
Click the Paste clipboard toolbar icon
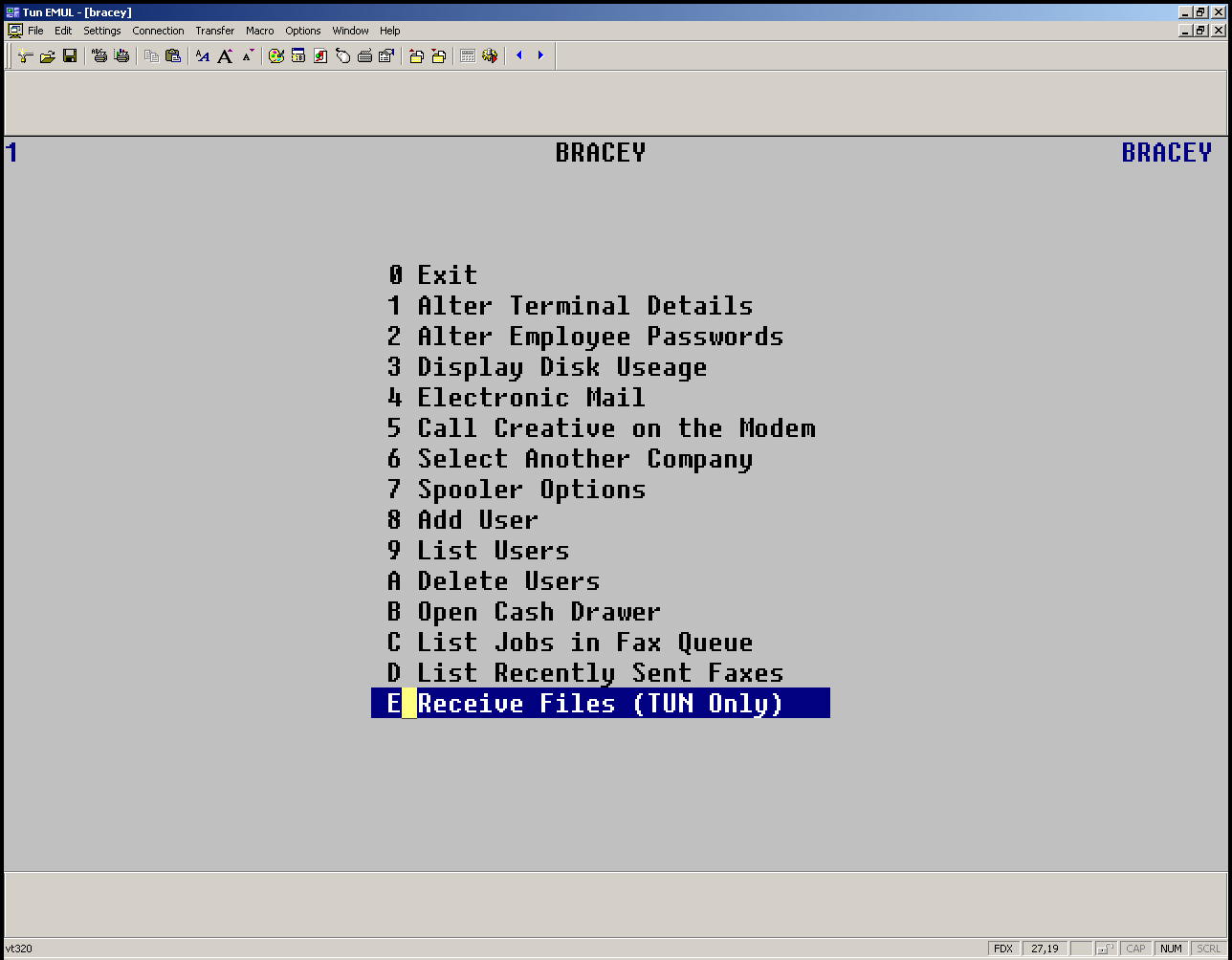pyautogui.click(x=173, y=56)
